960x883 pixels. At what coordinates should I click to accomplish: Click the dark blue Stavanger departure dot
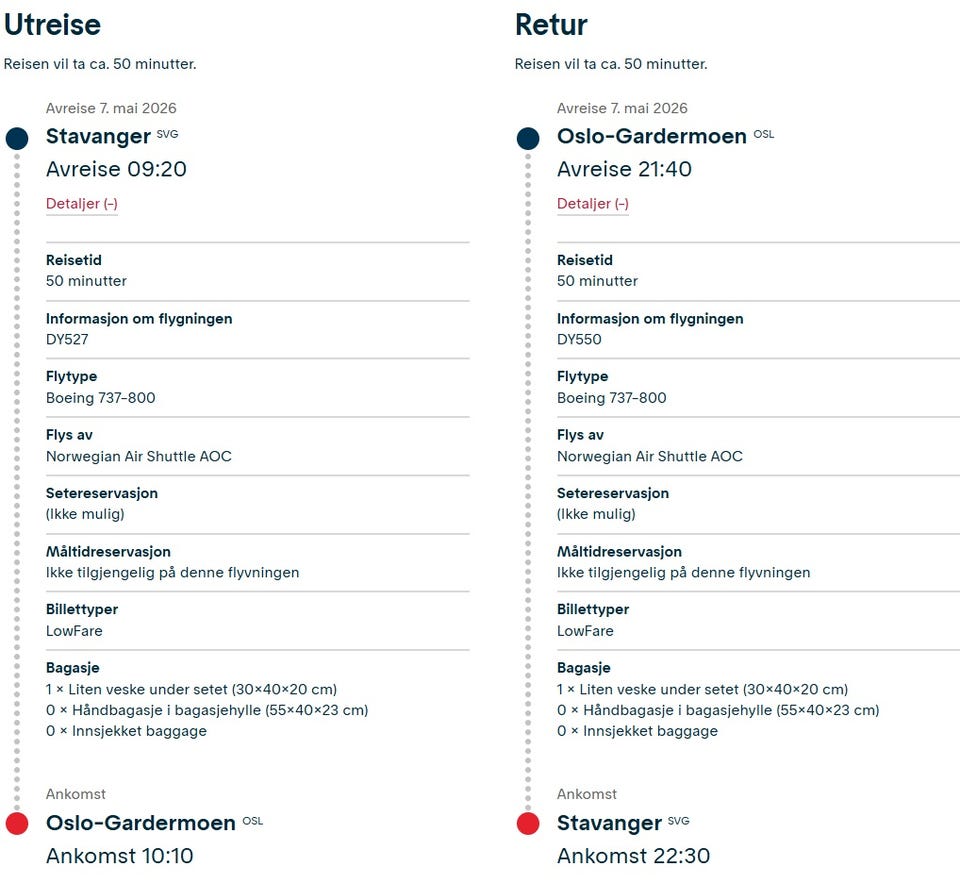click(17, 138)
